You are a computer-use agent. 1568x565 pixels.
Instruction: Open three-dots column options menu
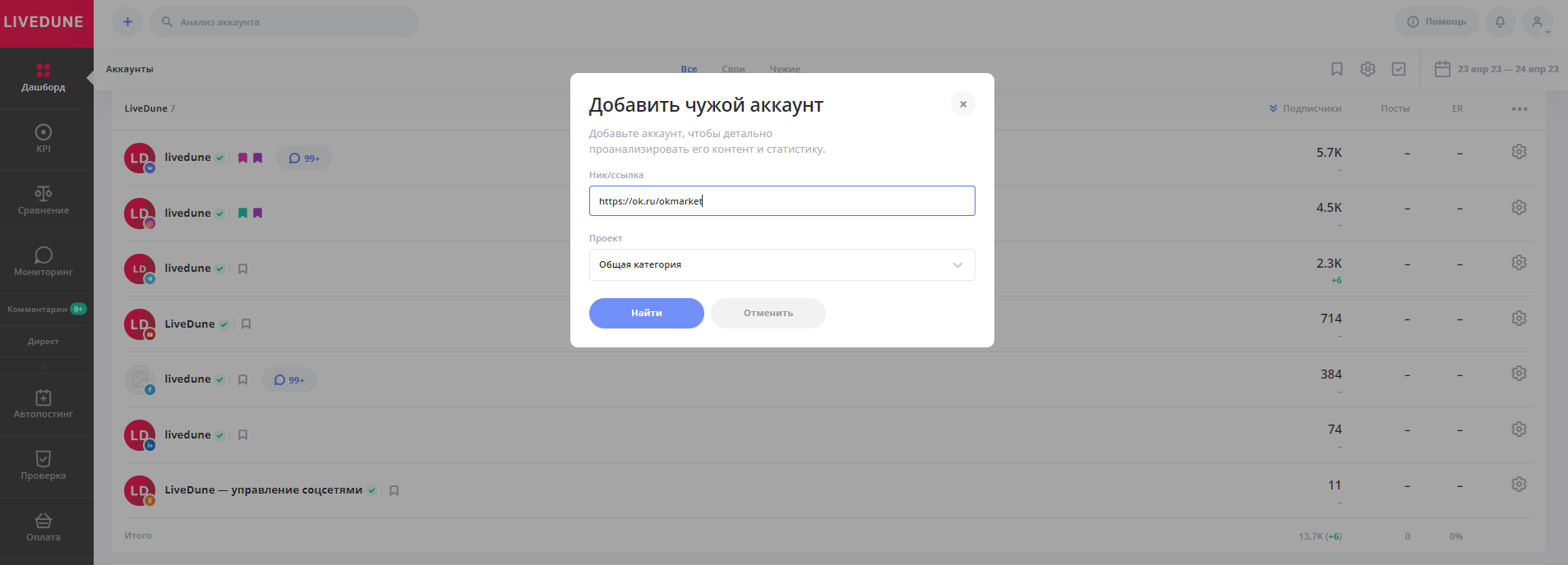(x=1520, y=108)
